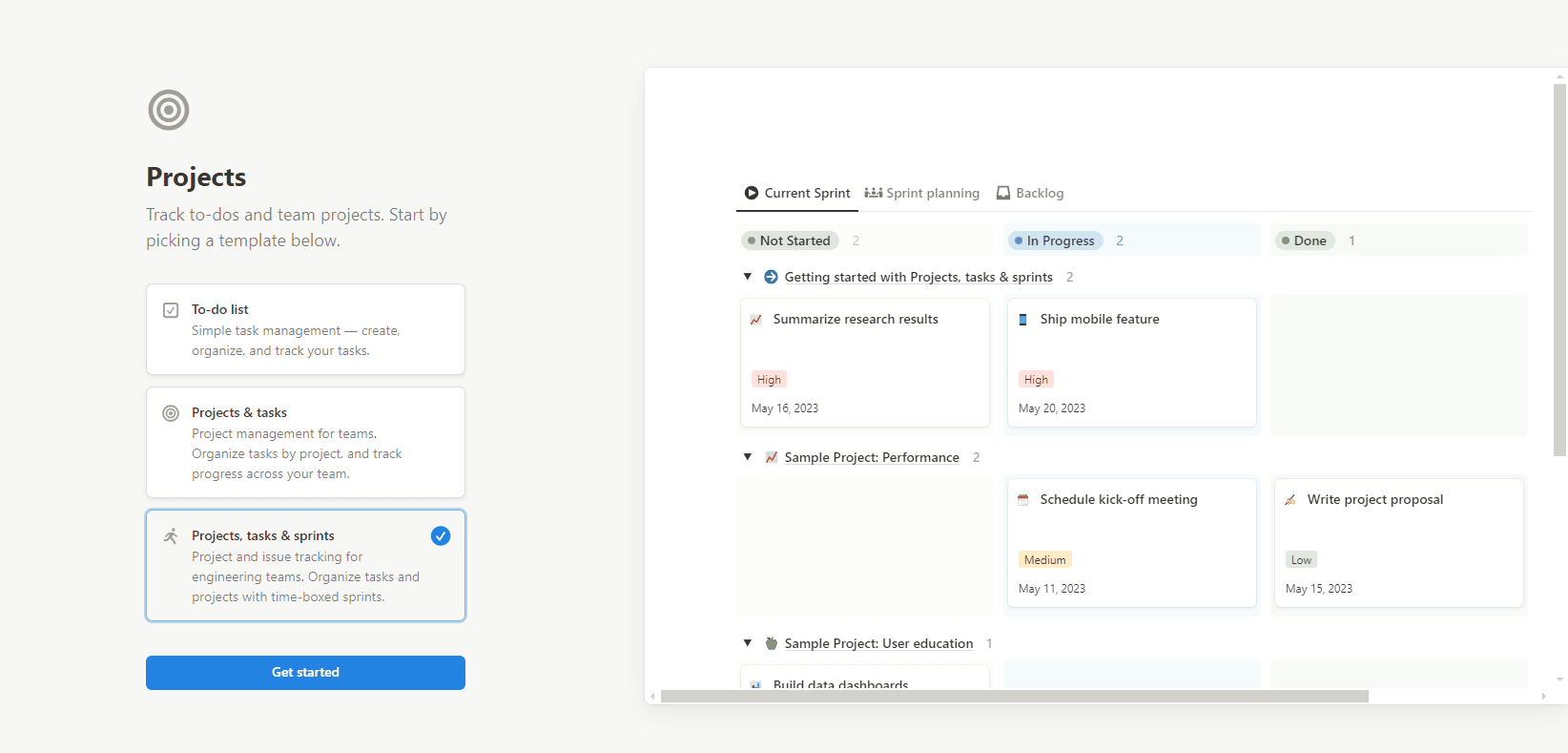1568x753 pixels.
Task: Click pencil icon on Write project proposal card
Action: click(x=1290, y=500)
